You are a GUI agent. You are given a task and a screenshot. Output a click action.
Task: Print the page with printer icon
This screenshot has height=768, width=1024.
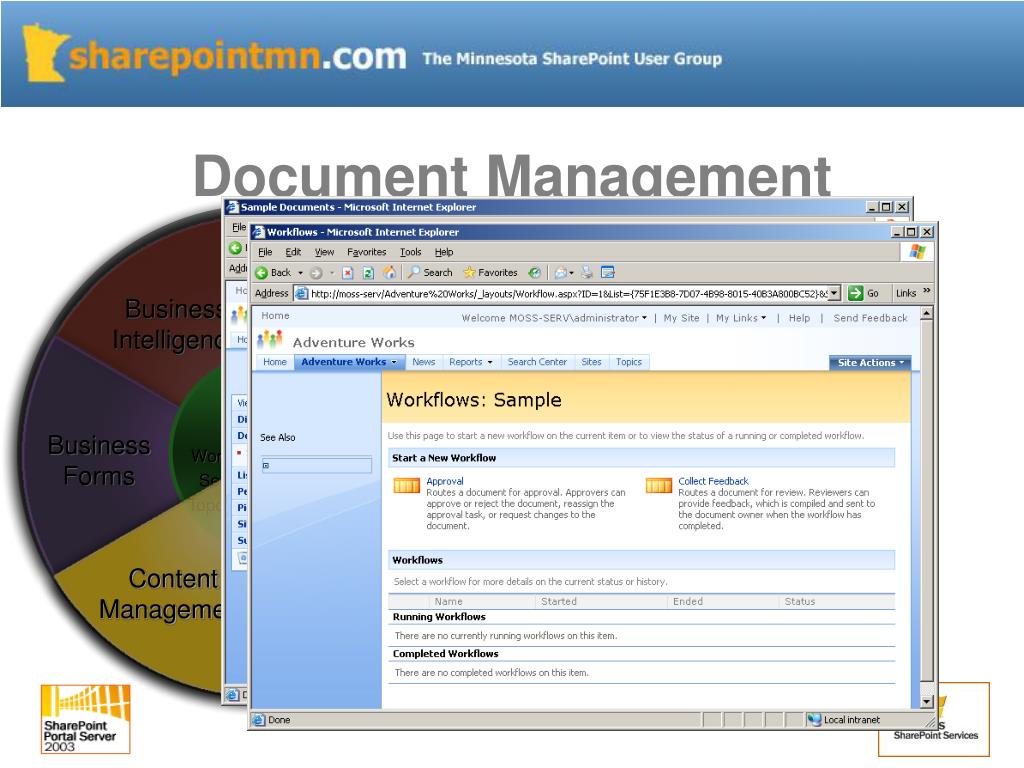587,272
